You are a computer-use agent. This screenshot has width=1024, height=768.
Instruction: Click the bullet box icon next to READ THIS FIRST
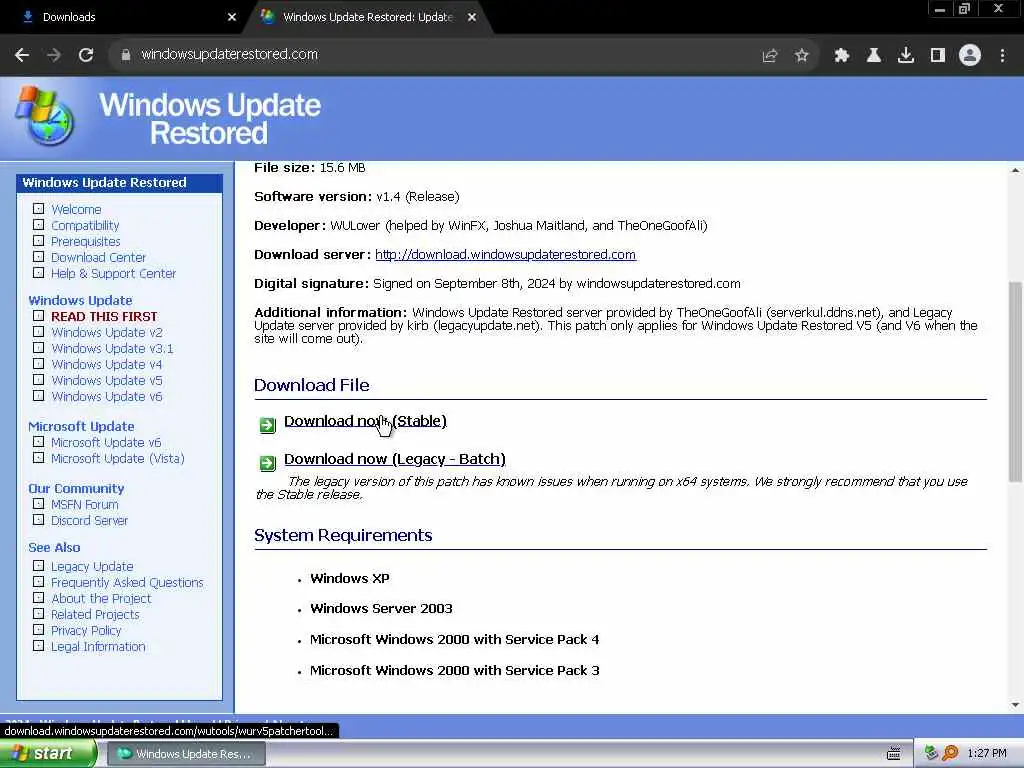point(39,316)
